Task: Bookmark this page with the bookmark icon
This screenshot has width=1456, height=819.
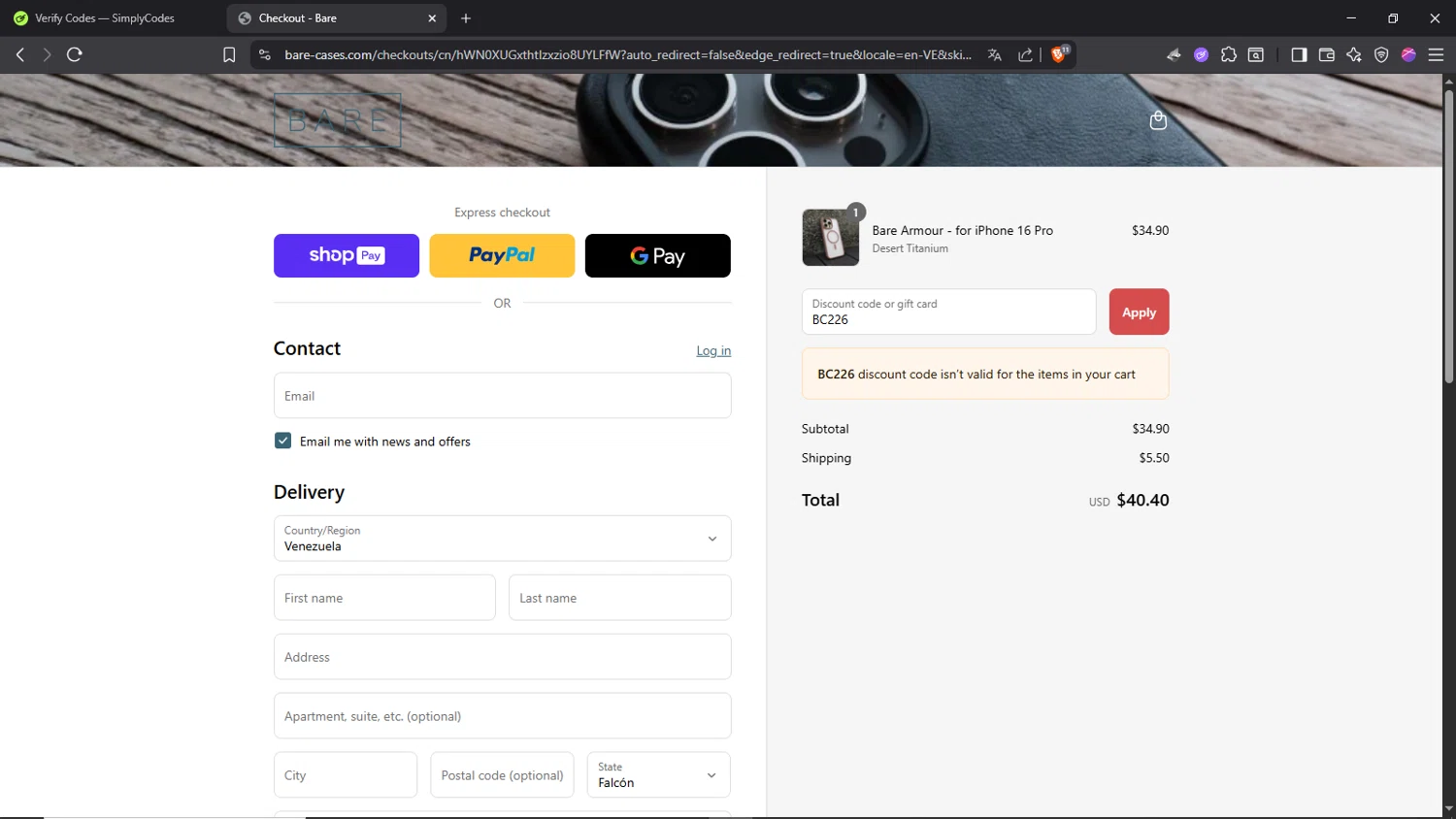Action: tap(229, 55)
